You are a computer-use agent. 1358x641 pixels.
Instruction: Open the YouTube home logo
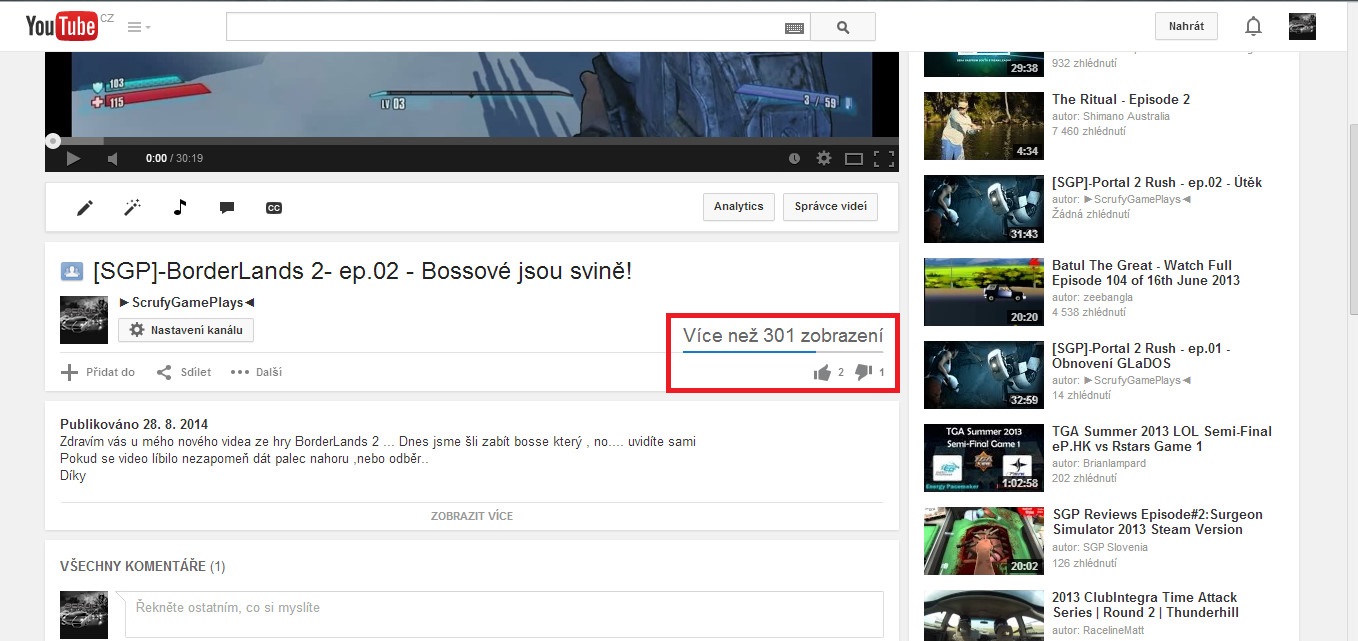tap(62, 27)
